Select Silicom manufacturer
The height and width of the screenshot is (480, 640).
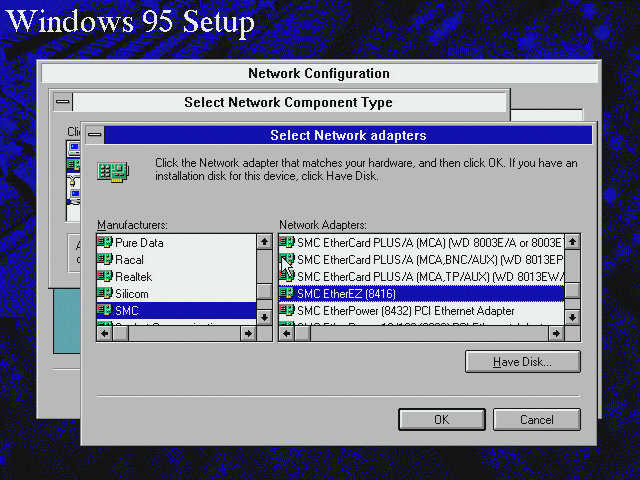tap(176, 294)
